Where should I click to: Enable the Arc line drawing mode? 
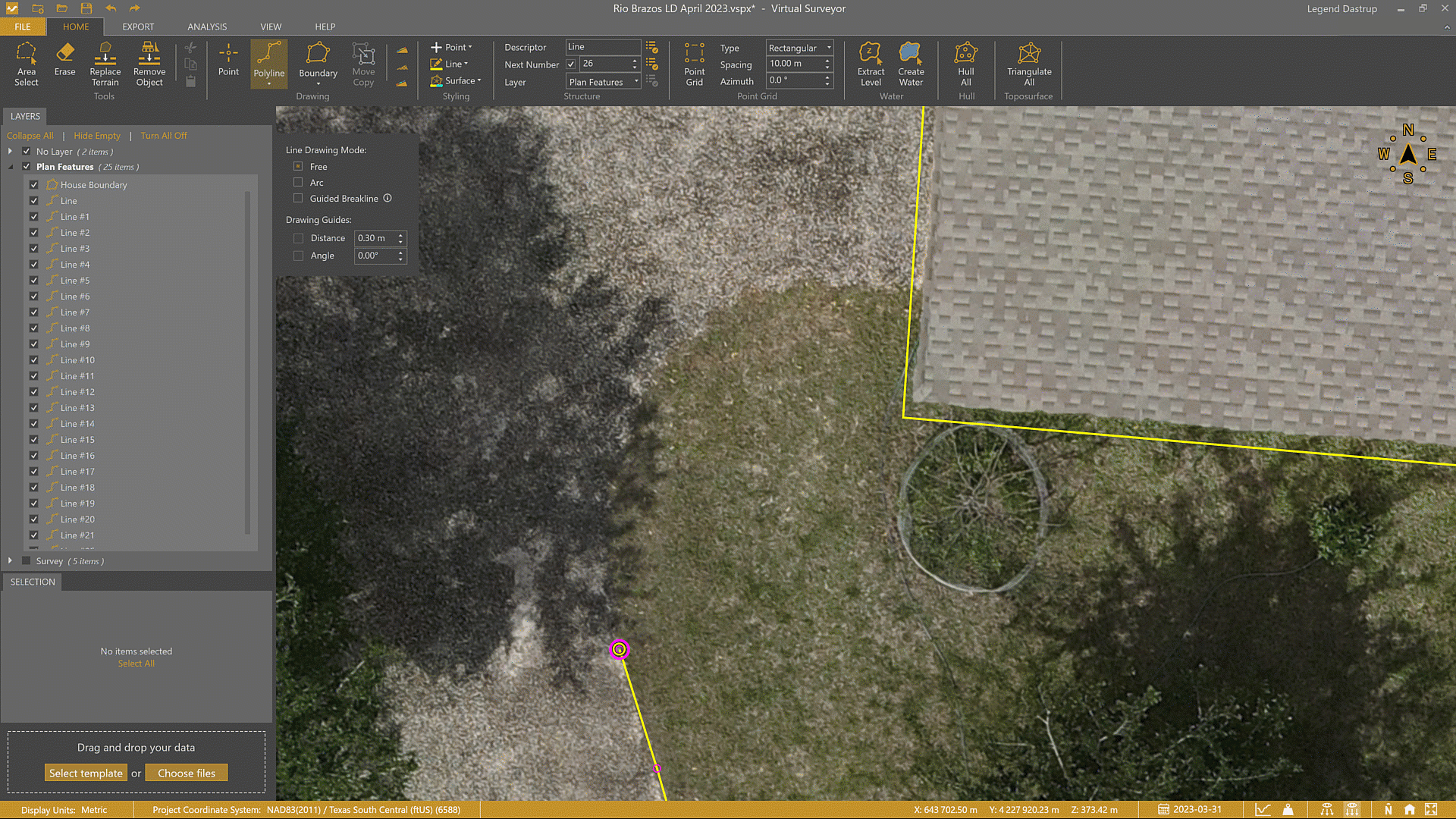[298, 182]
